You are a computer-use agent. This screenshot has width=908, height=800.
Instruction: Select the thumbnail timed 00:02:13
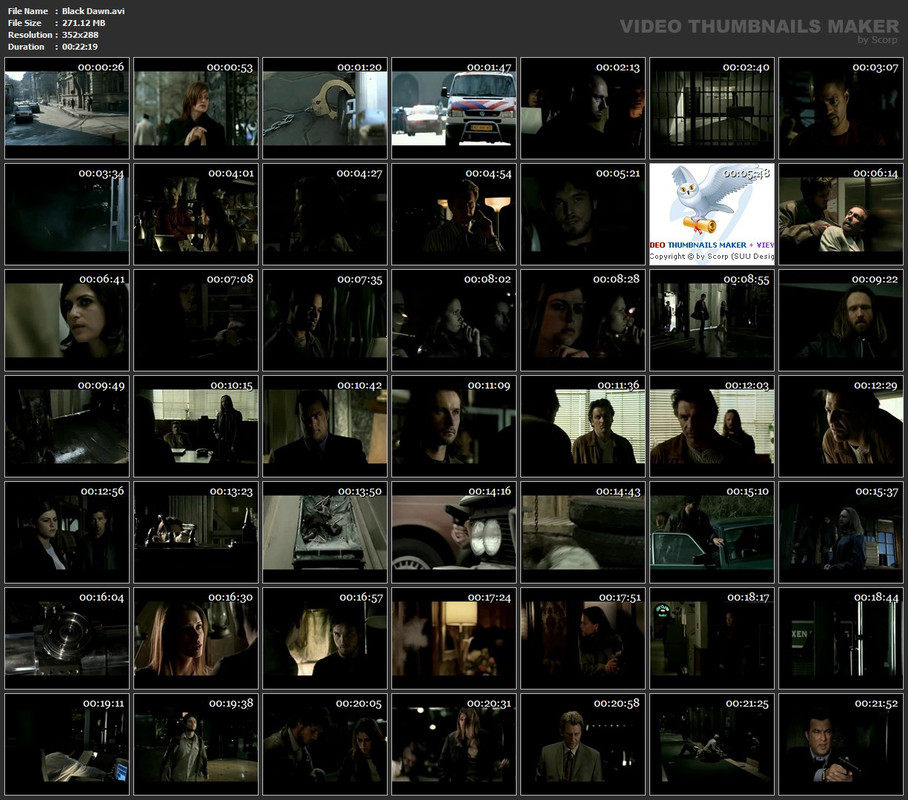tap(583, 108)
